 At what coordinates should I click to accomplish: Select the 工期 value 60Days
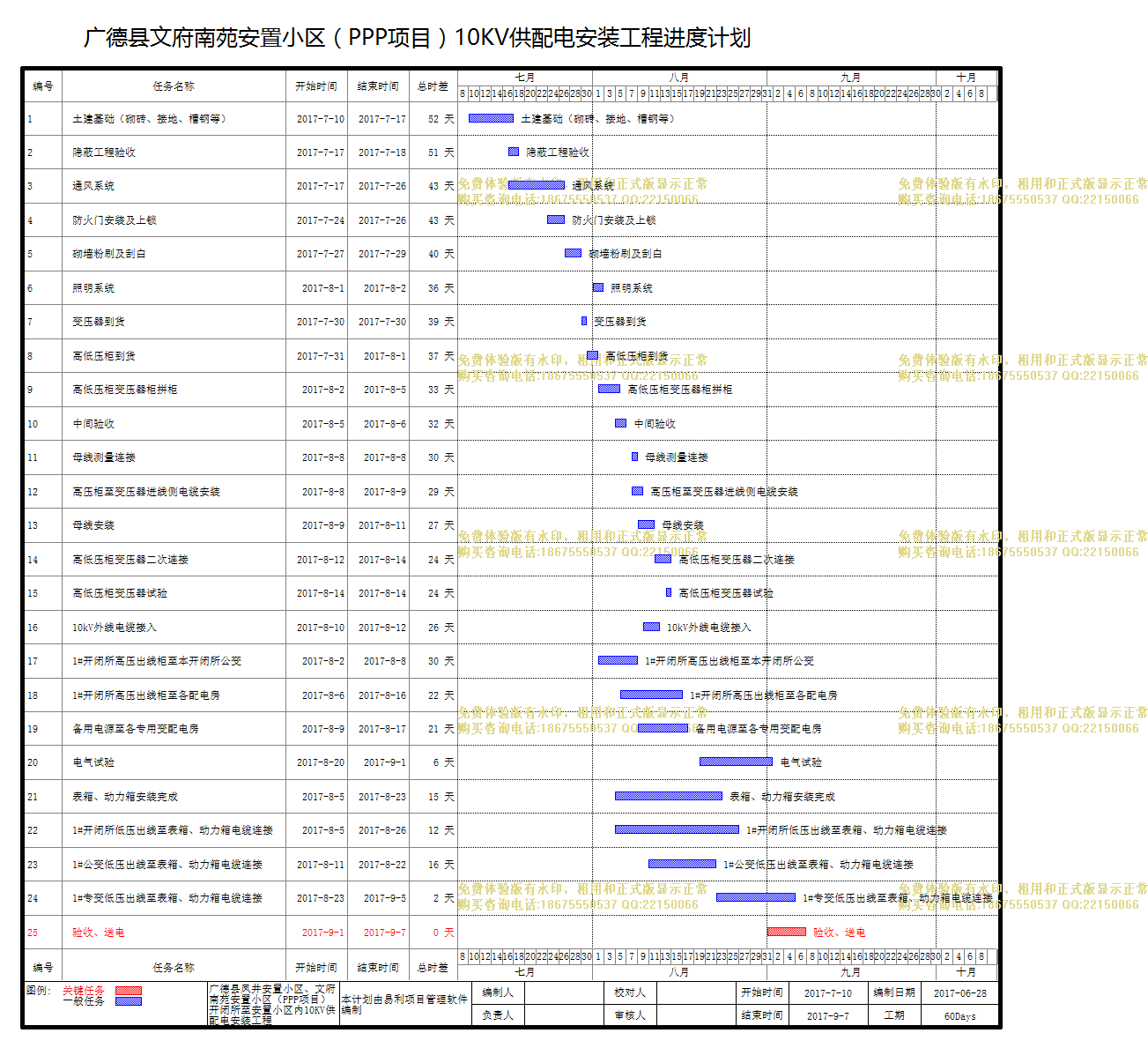(960, 1016)
